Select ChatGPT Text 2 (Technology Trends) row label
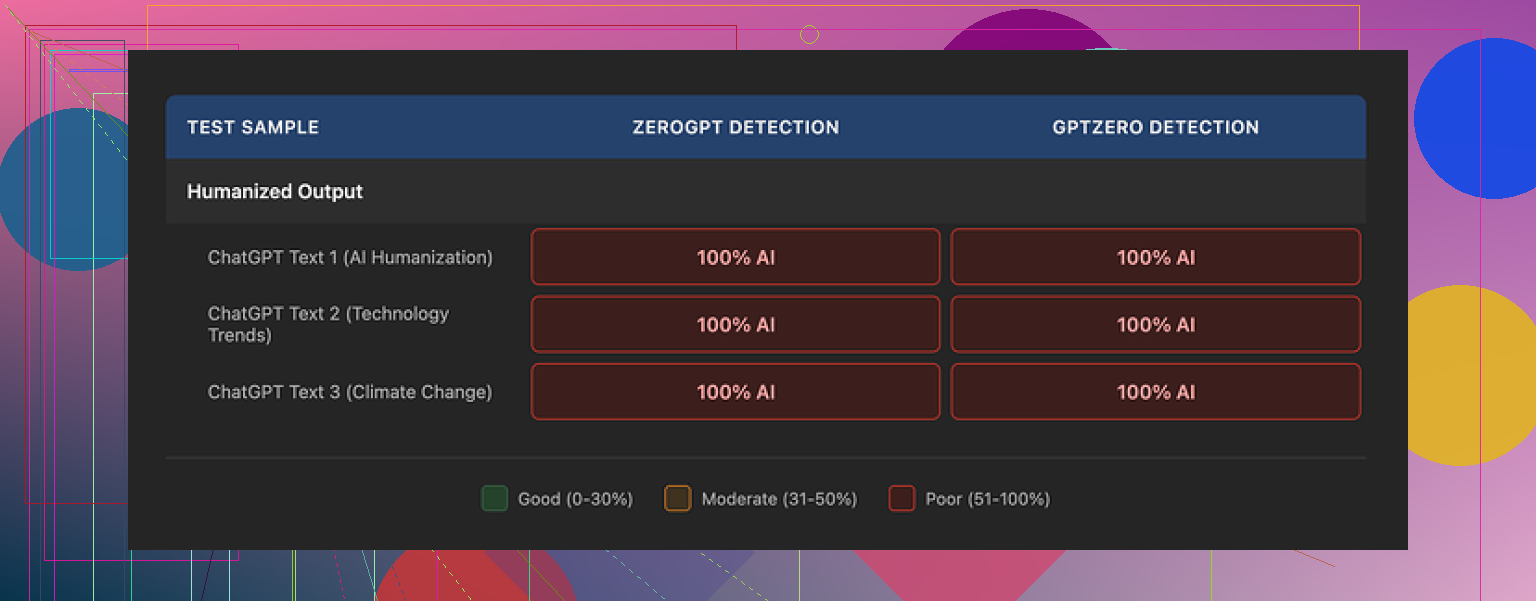 tap(328, 324)
